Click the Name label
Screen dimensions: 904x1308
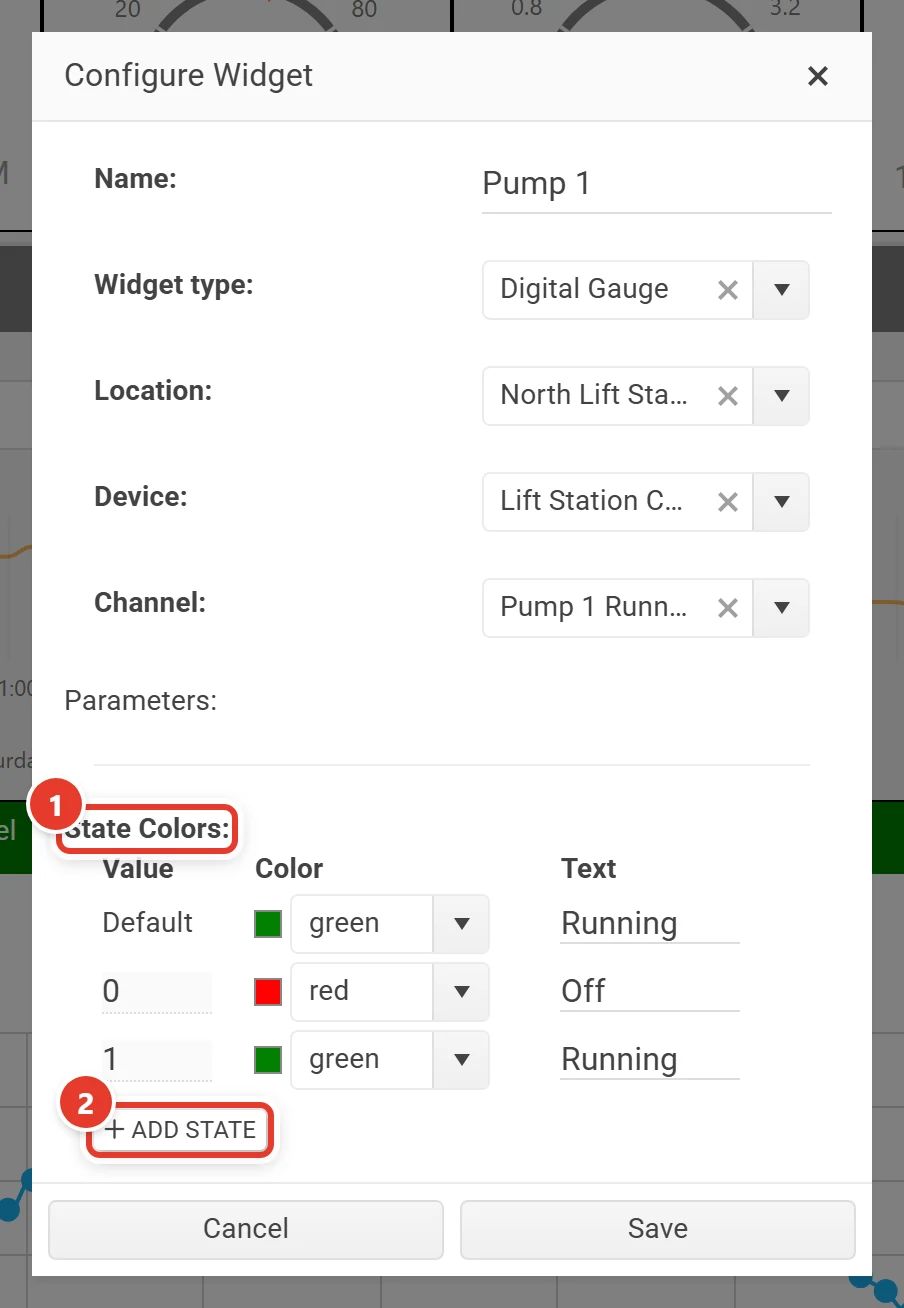(x=135, y=178)
